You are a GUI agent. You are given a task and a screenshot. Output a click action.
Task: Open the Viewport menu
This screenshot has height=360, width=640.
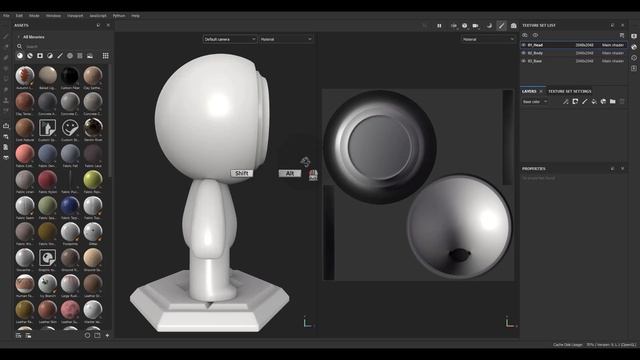click(75, 16)
